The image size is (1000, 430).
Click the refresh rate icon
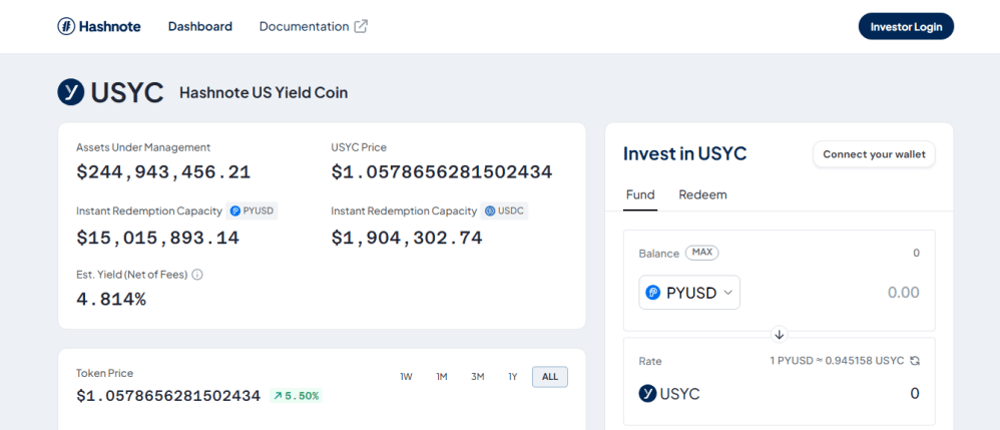[x=915, y=360]
